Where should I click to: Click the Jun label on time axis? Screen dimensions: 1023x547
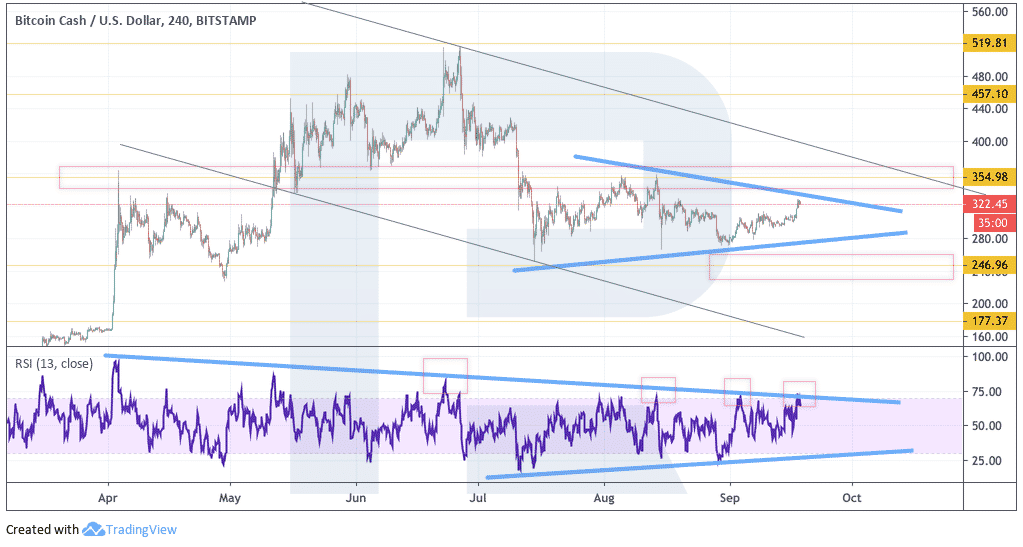[x=356, y=498]
